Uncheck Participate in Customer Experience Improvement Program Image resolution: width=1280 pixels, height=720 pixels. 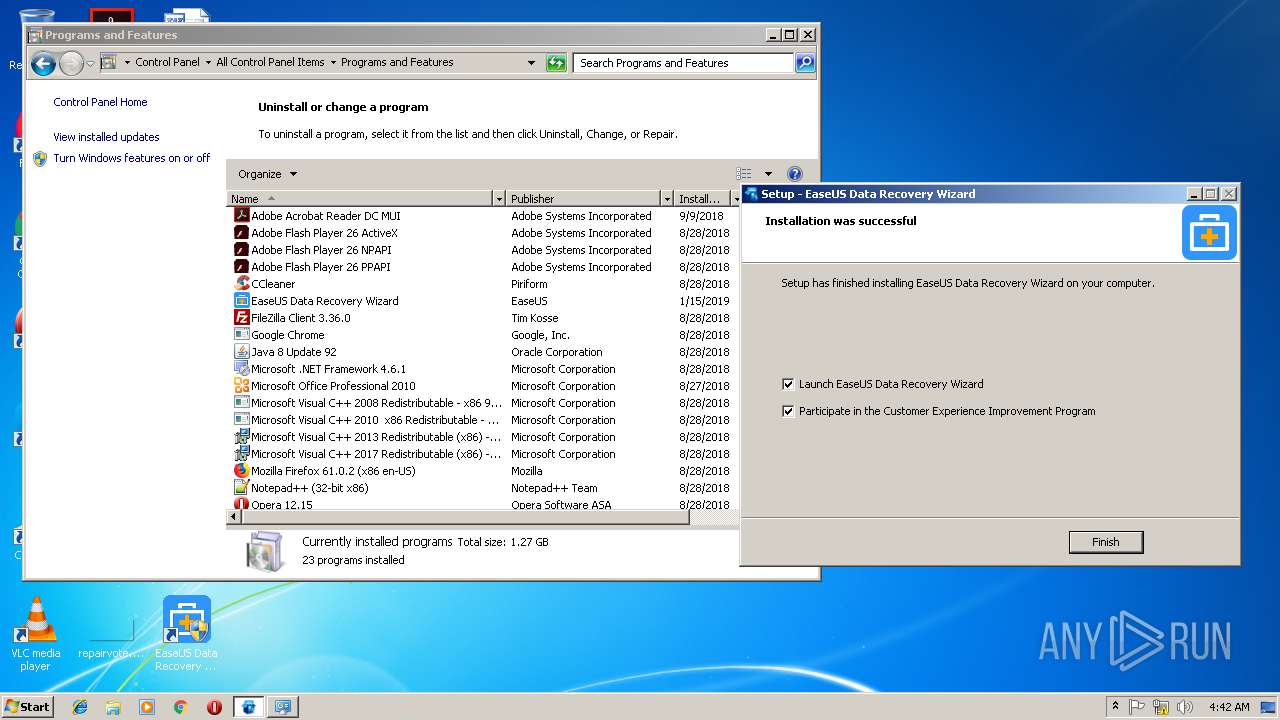point(788,411)
